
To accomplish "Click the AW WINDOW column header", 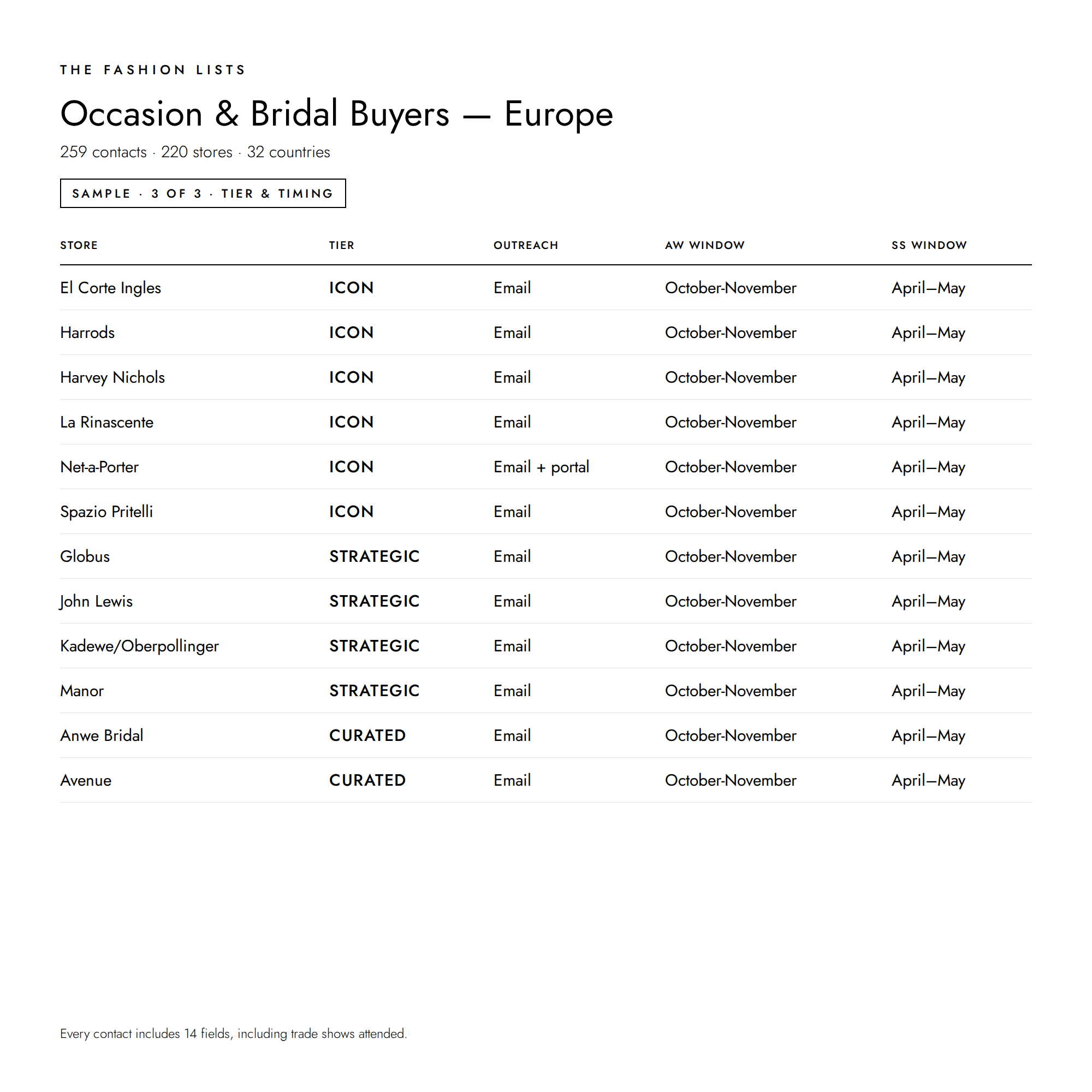I will [x=705, y=245].
